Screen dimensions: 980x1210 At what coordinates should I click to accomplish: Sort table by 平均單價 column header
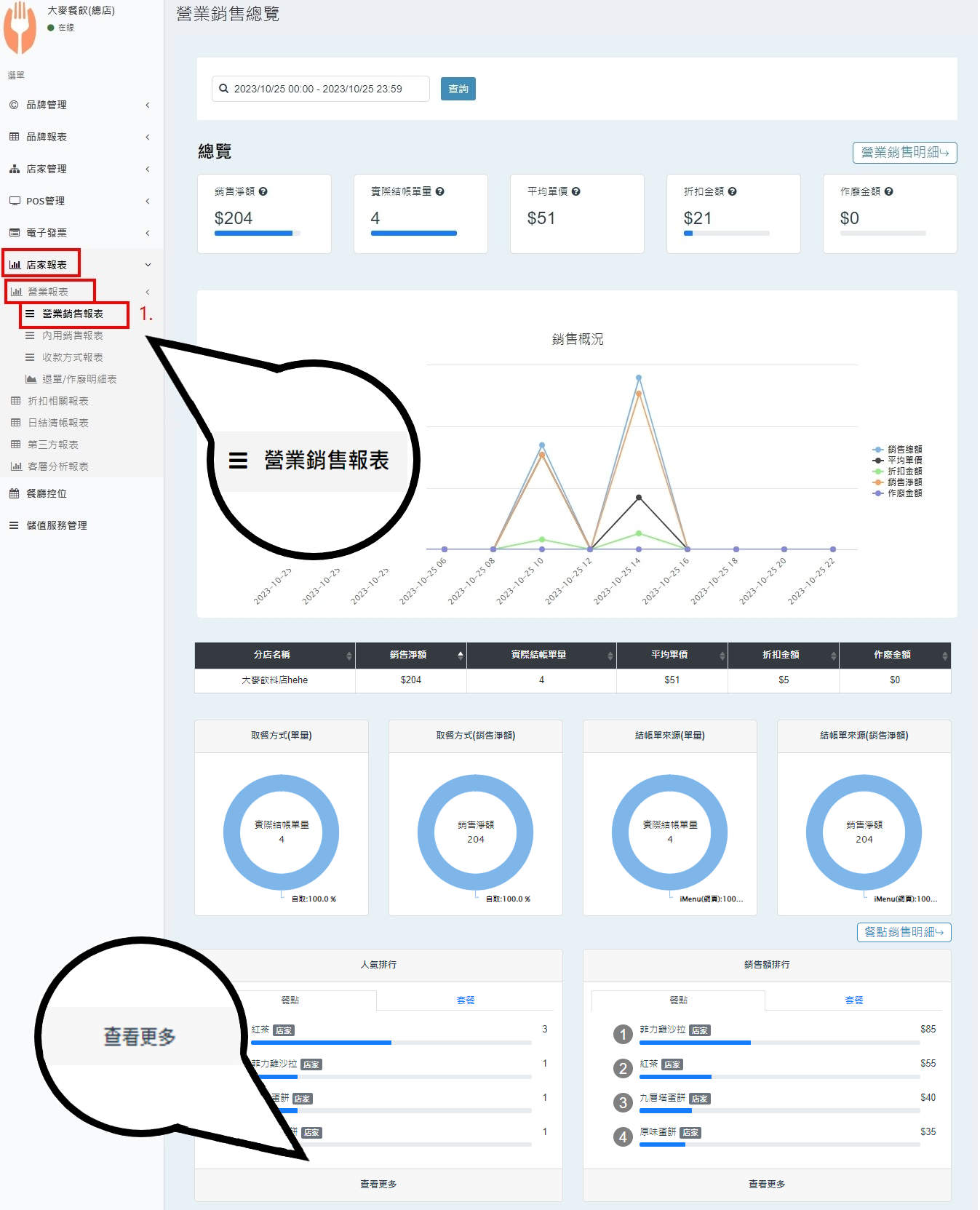[x=672, y=655]
